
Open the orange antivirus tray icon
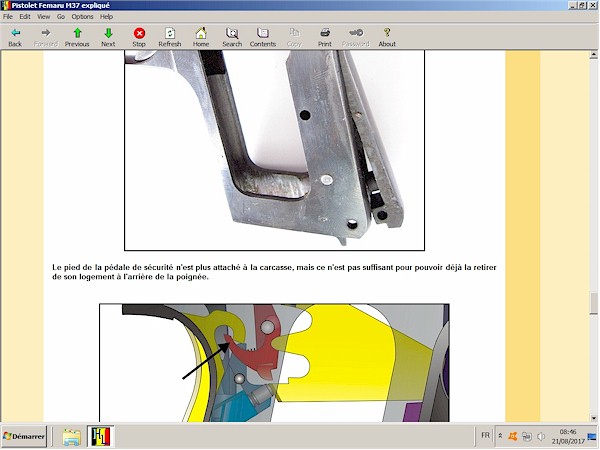(513, 436)
